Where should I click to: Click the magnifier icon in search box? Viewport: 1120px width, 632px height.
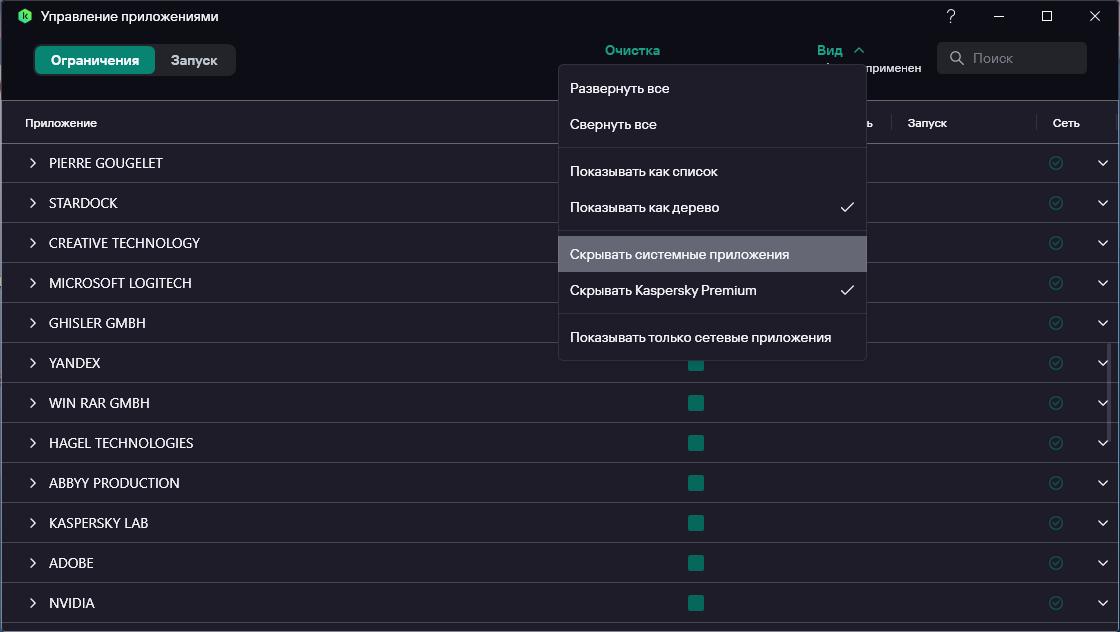pos(957,58)
